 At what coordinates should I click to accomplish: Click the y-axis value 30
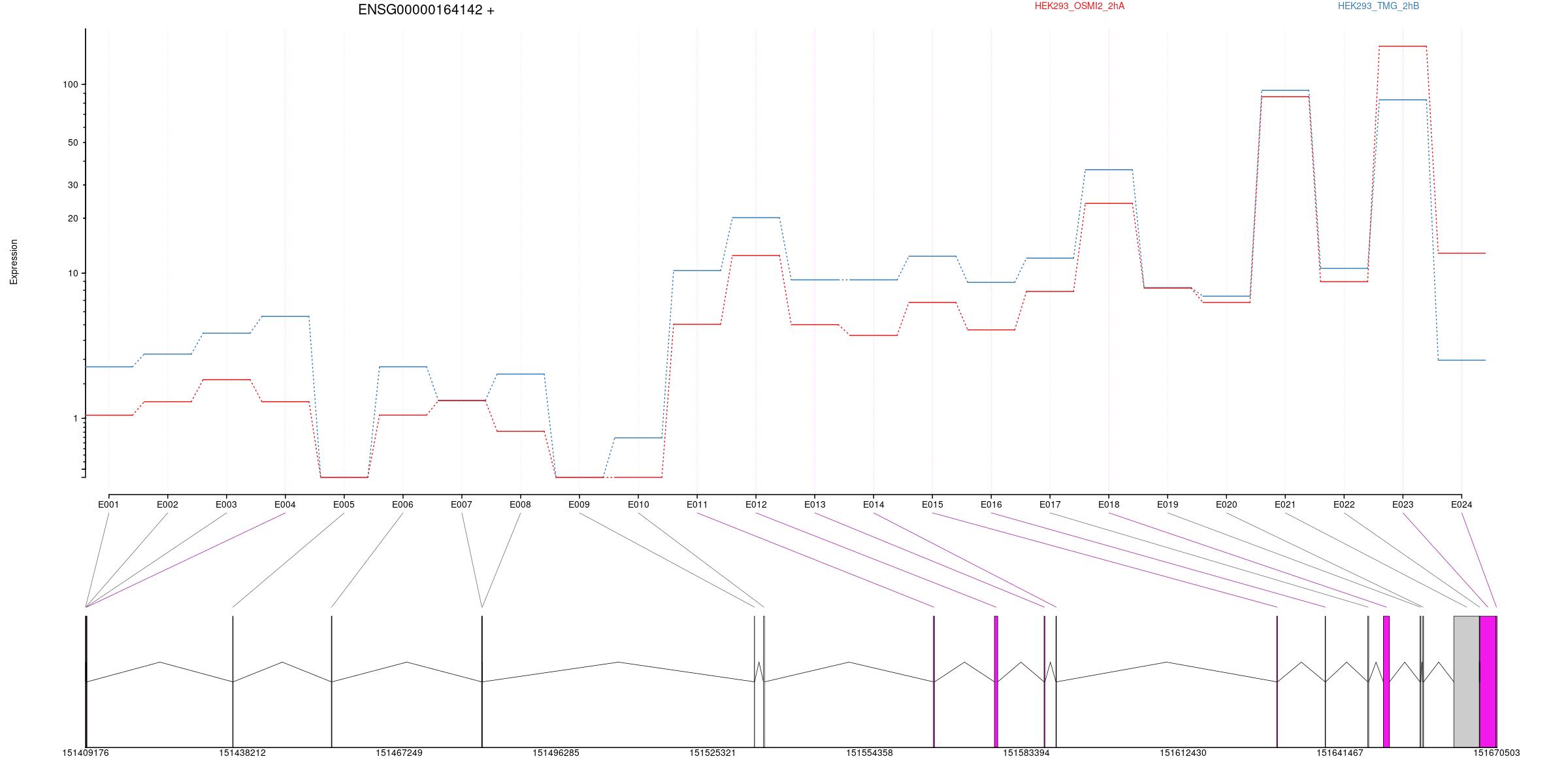coord(73,185)
